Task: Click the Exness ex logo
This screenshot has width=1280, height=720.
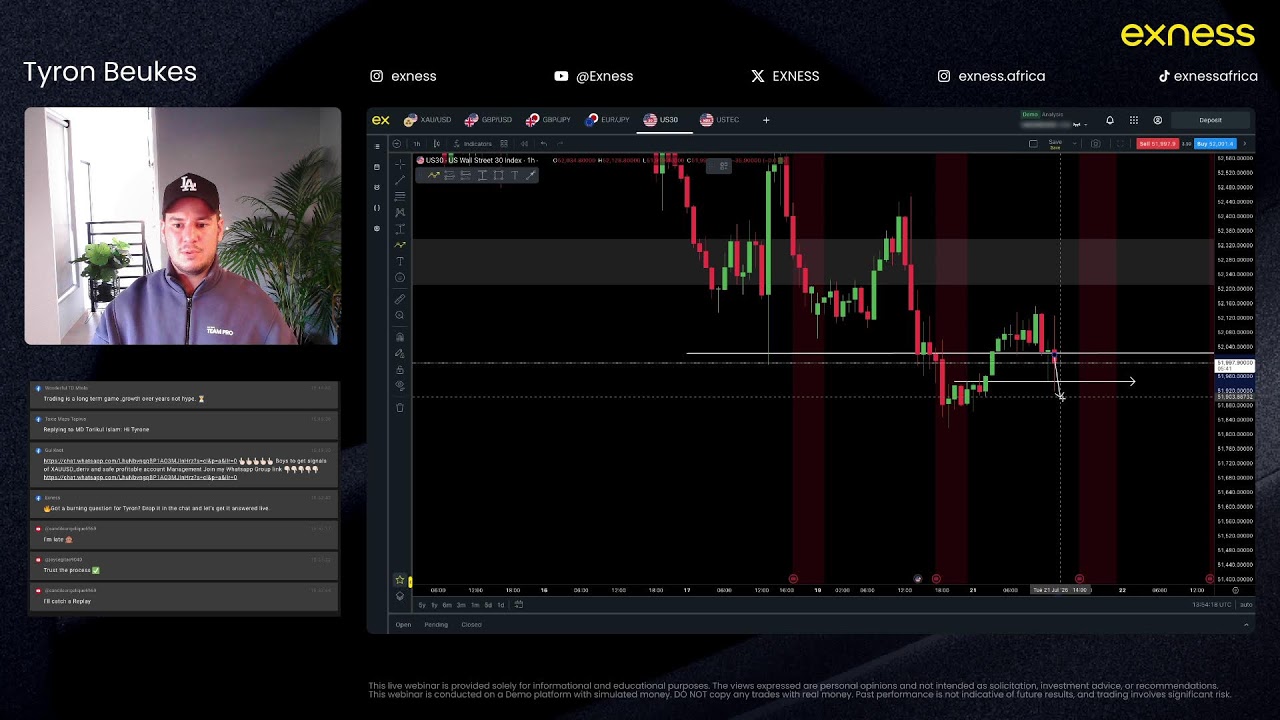Action: point(381,120)
